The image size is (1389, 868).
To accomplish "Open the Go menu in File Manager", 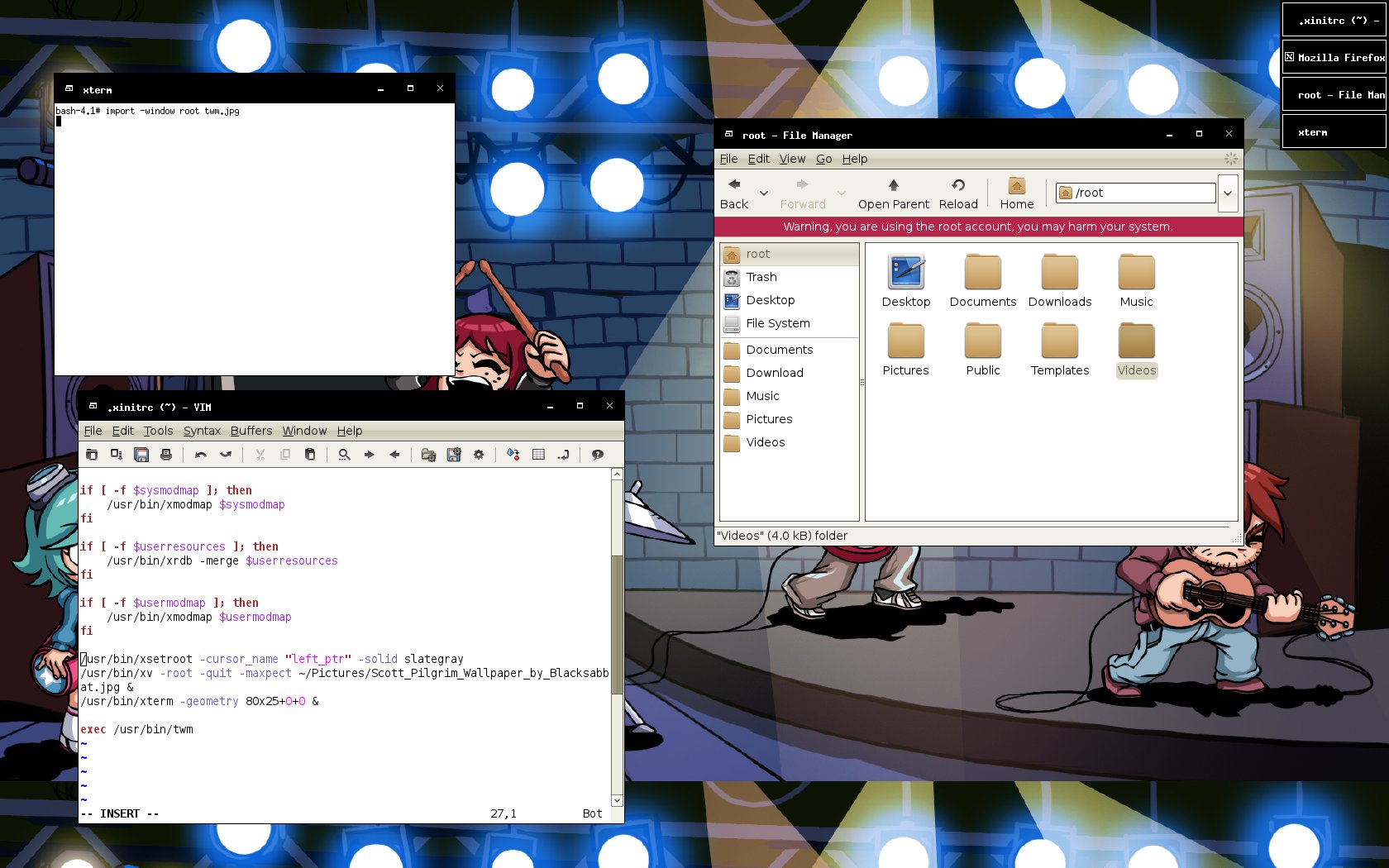I will [x=823, y=159].
